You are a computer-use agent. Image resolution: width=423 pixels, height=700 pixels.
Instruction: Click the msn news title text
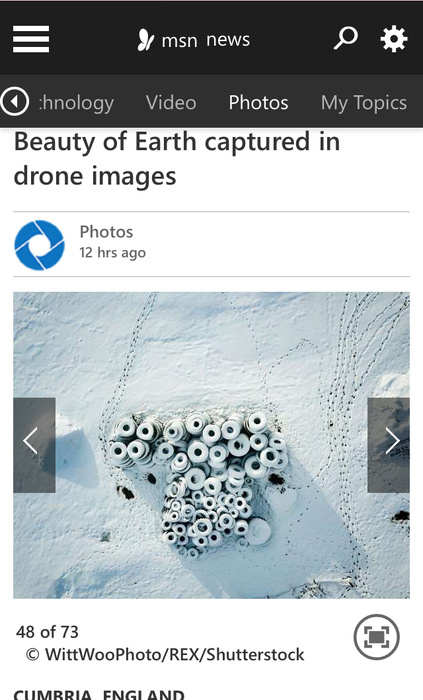tap(205, 40)
